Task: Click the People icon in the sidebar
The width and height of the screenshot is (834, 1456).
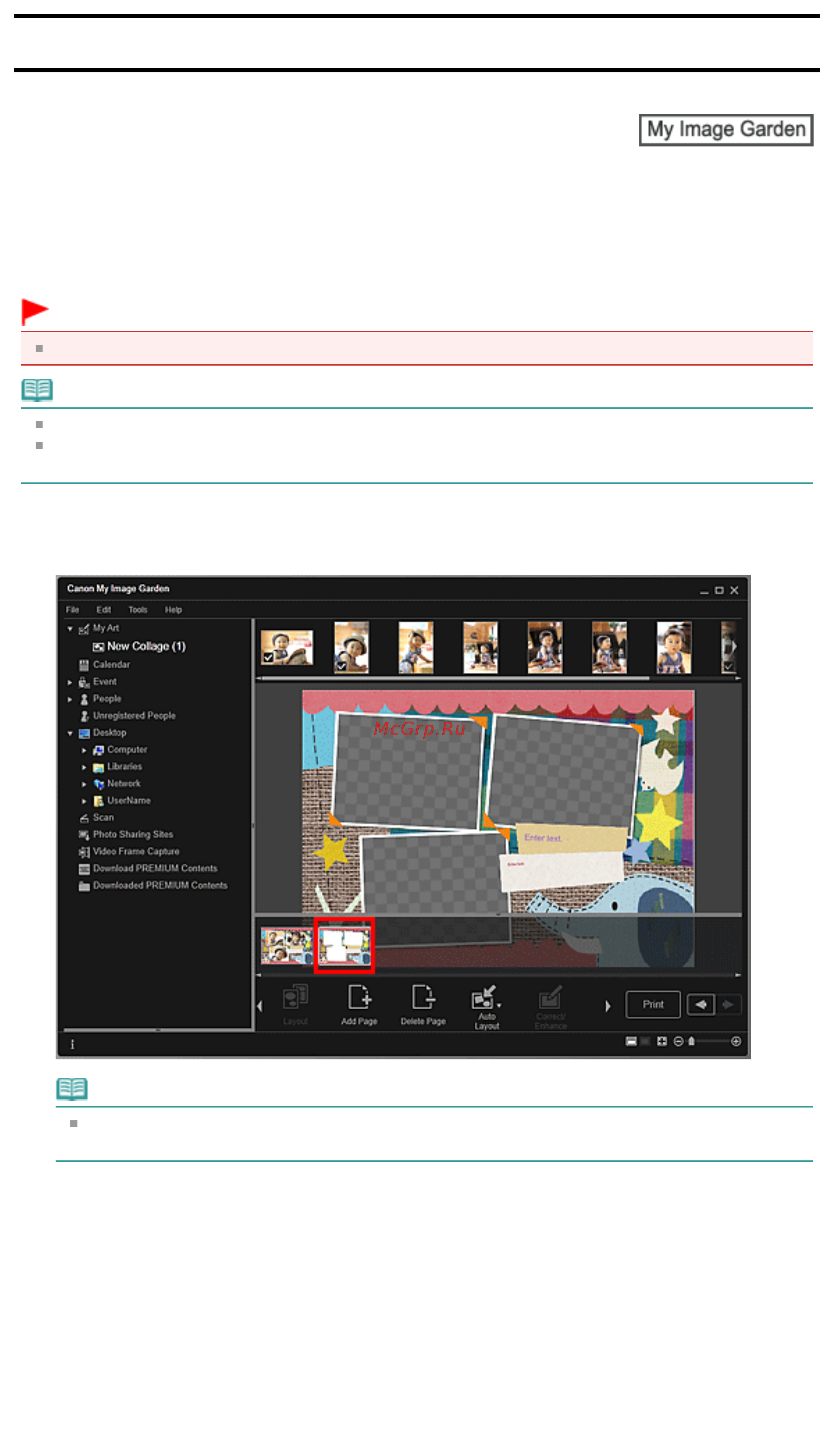Action: tap(84, 700)
